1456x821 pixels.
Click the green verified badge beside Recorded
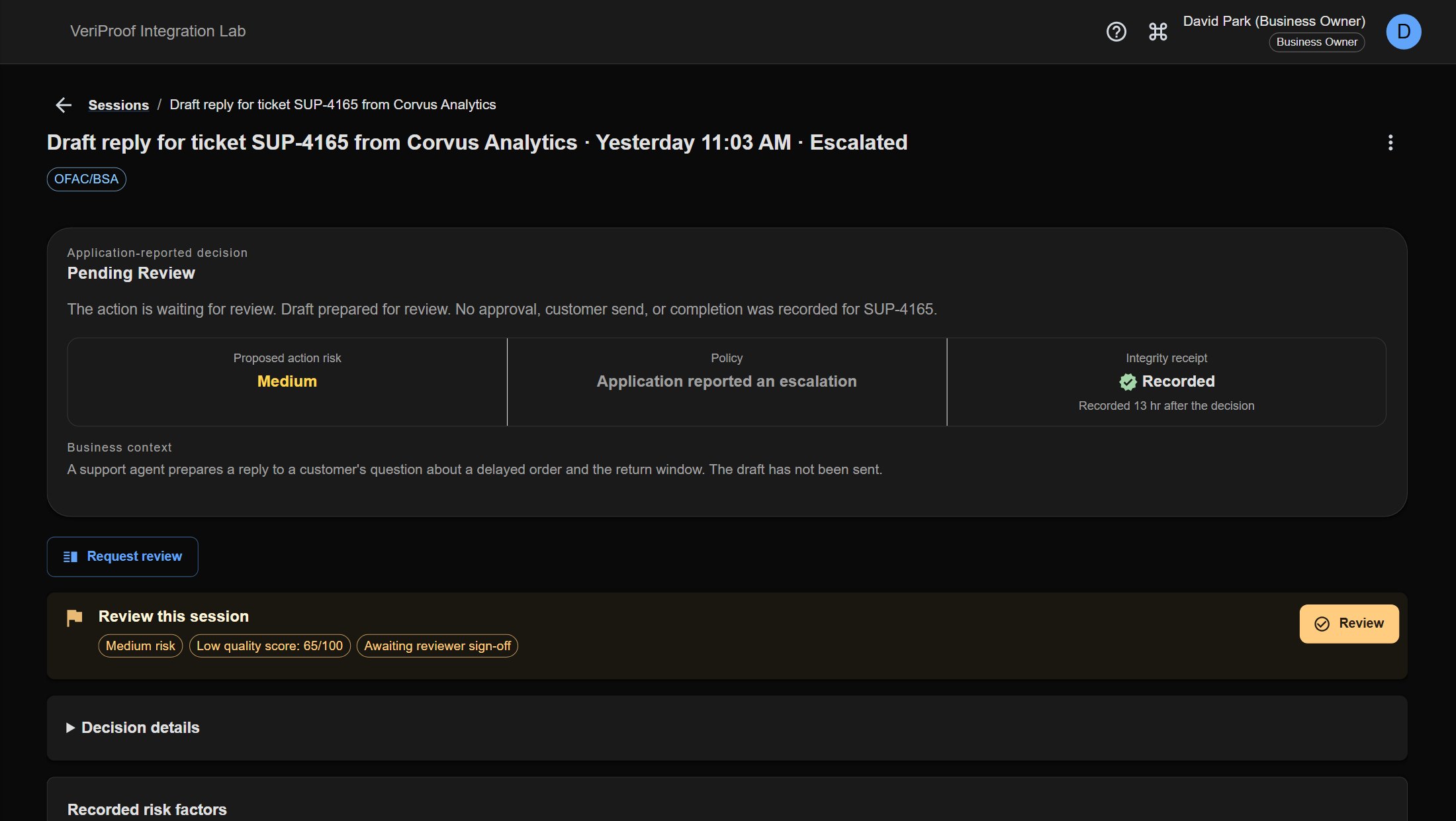pos(1128,382)
